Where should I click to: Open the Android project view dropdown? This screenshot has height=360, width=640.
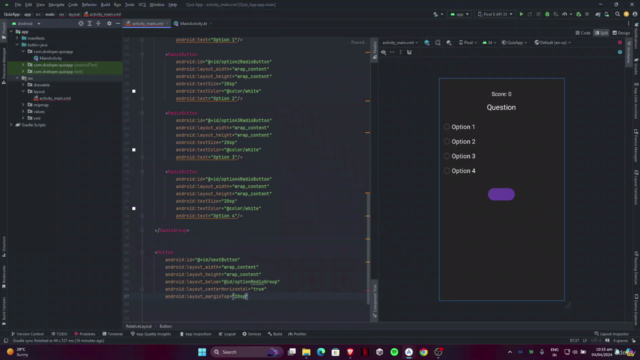27,24
